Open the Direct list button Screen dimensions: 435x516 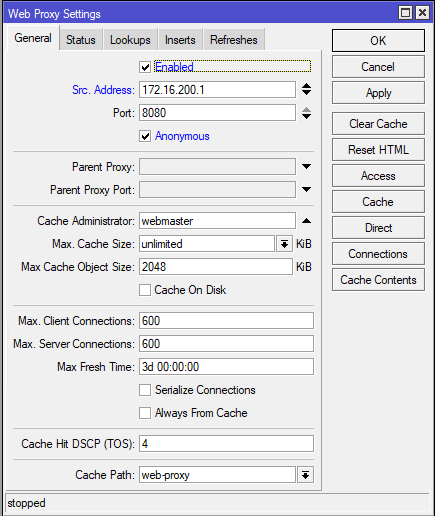point(378,228)
